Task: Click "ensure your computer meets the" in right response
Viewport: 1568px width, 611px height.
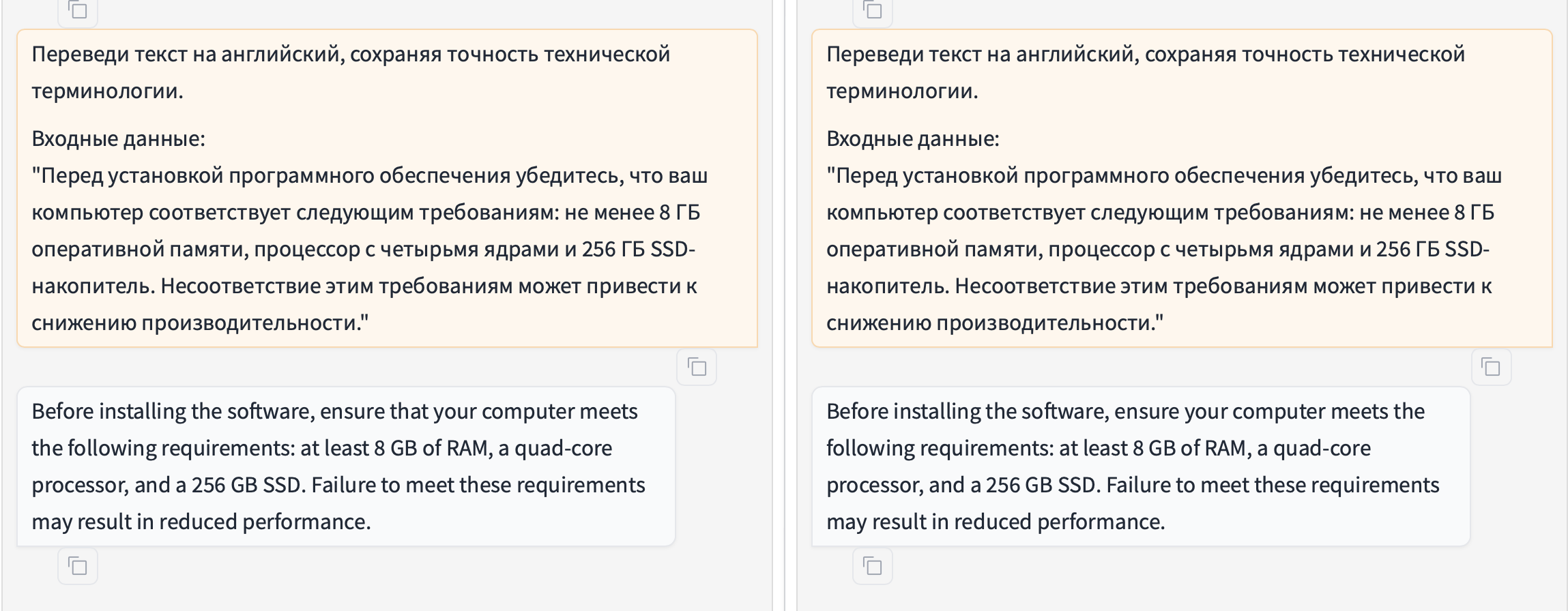Action: click(x=1269, y=411)
